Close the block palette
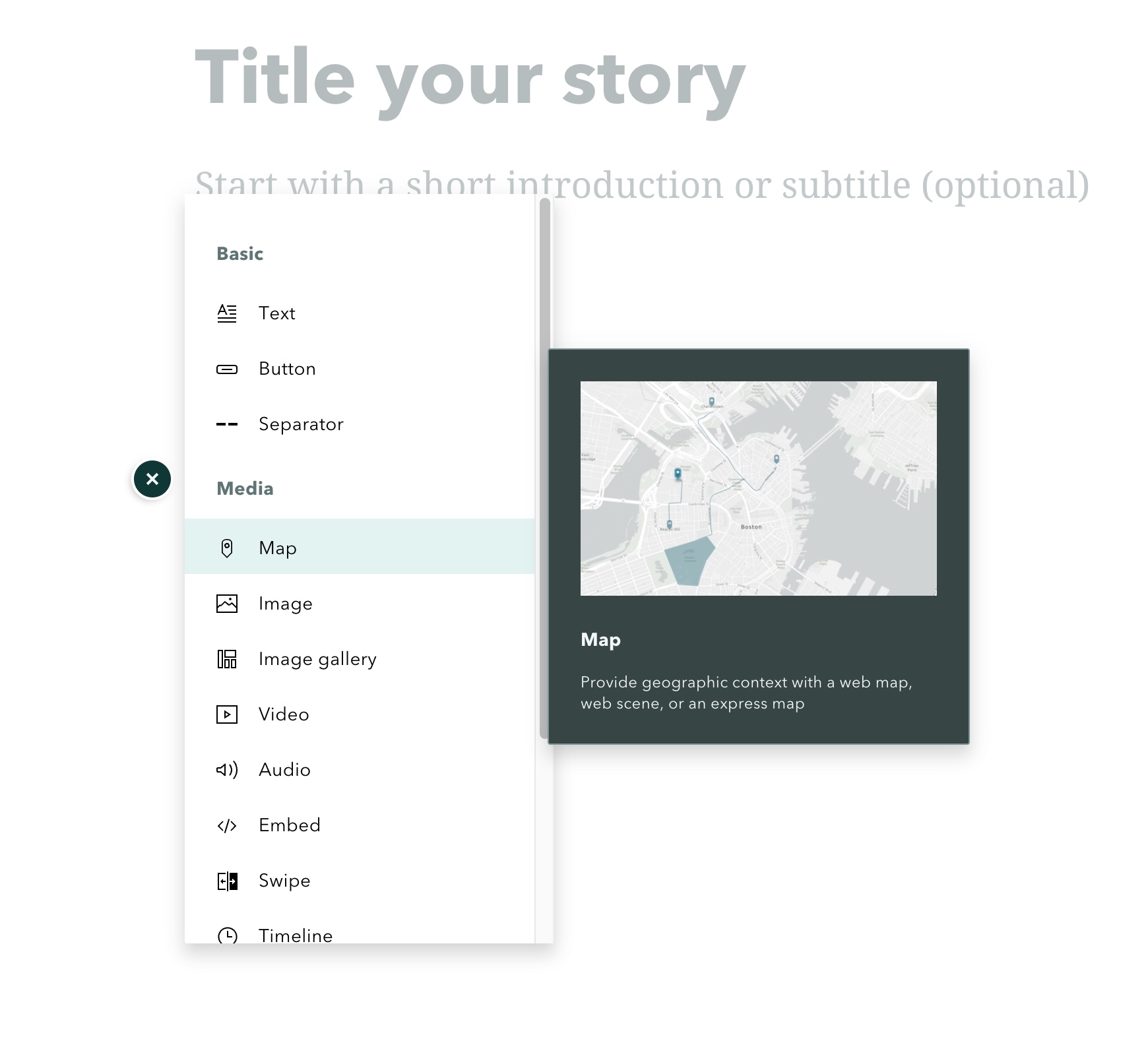The height and width of the screenshot is (1045, 1148). [152, 478]
